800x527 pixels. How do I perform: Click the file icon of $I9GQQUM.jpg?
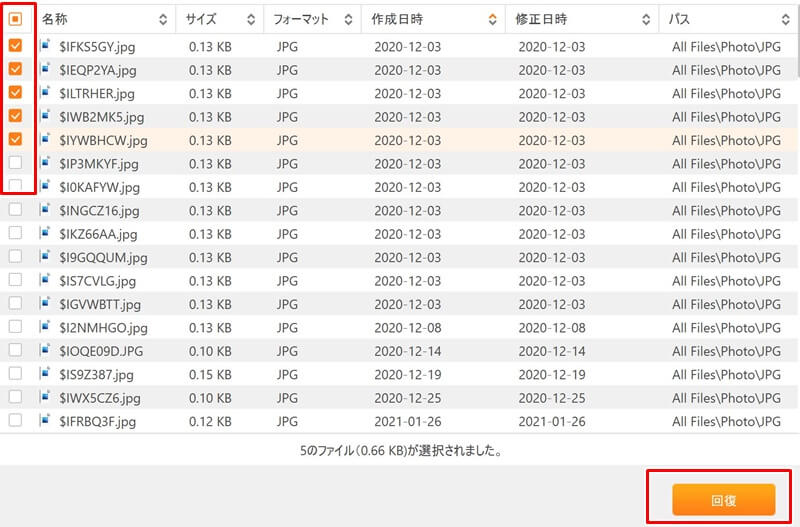46,257
